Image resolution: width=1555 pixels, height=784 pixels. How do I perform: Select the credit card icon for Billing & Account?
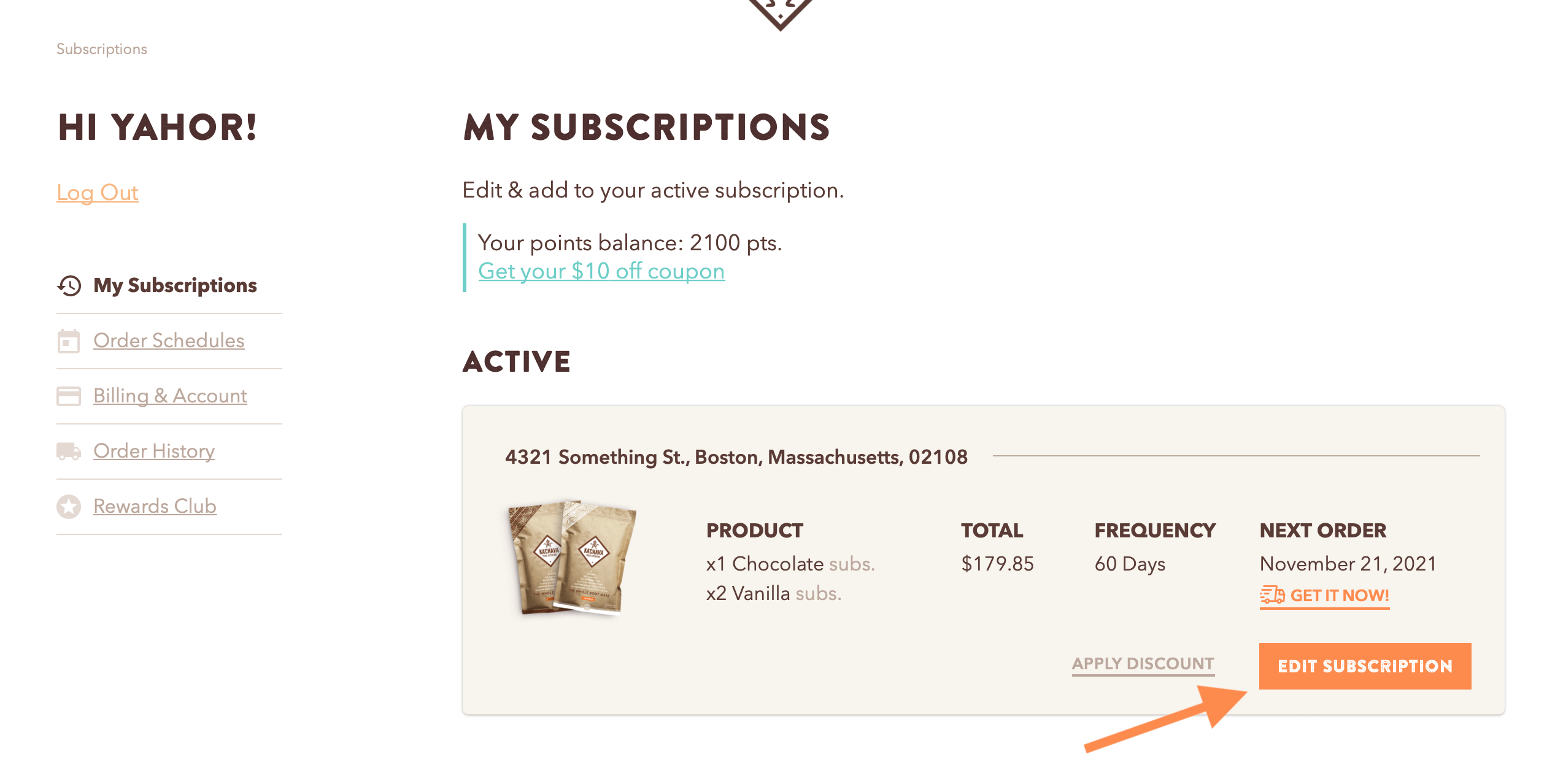(68, 396)
